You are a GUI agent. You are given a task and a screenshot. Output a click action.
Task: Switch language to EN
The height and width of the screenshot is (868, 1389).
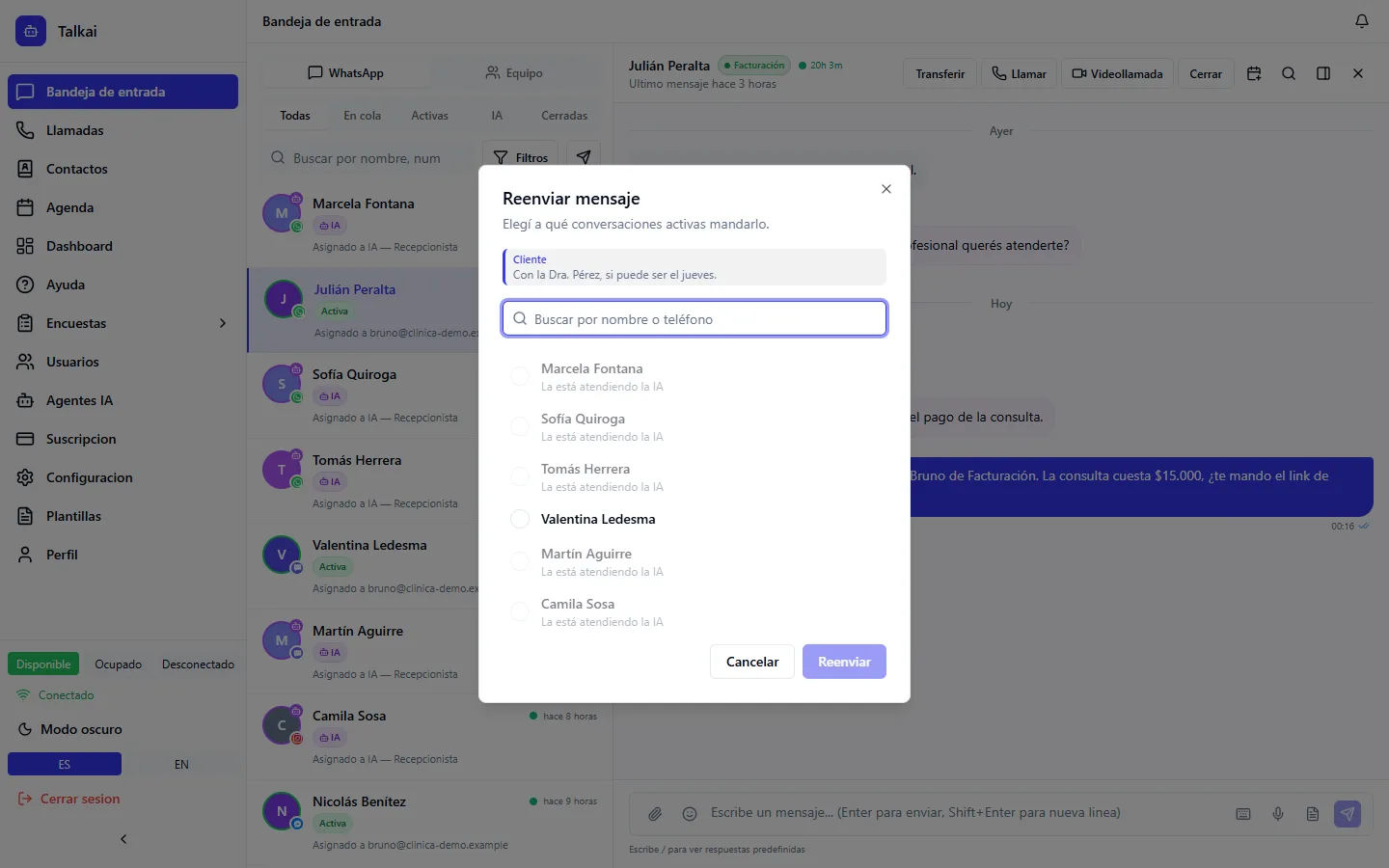click(181, 764)
